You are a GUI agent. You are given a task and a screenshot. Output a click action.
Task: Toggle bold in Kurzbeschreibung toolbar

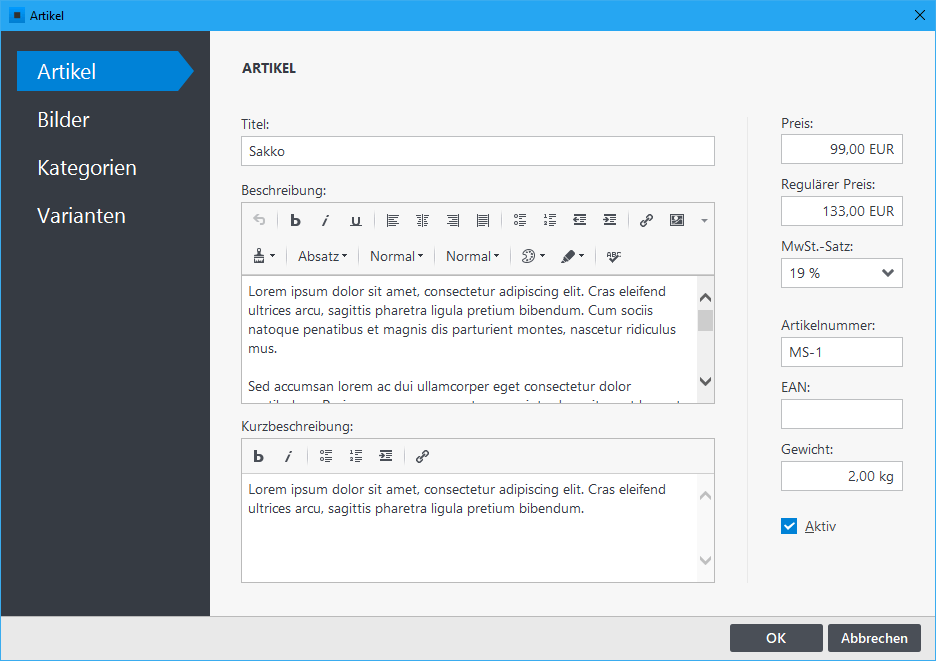point(258,456)
